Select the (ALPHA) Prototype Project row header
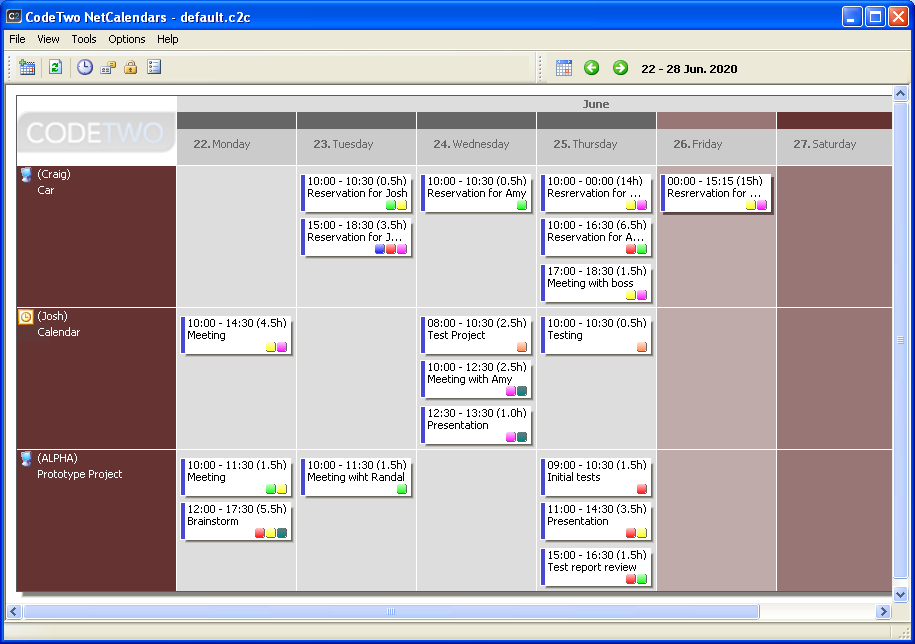915x644 pixels. (96, 520)
